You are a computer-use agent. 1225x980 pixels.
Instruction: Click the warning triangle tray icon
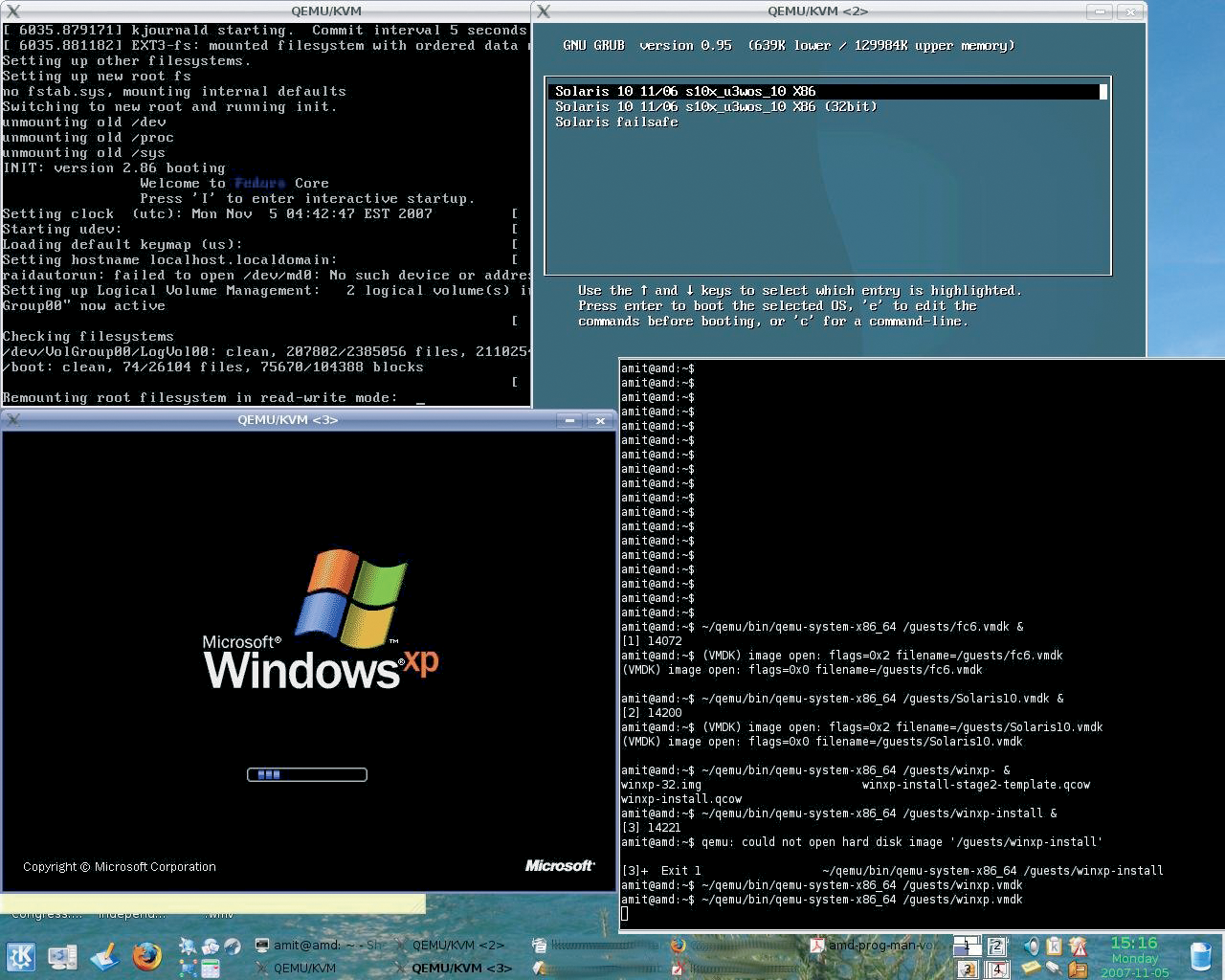pyautogui.click(x=1079, y=947)
